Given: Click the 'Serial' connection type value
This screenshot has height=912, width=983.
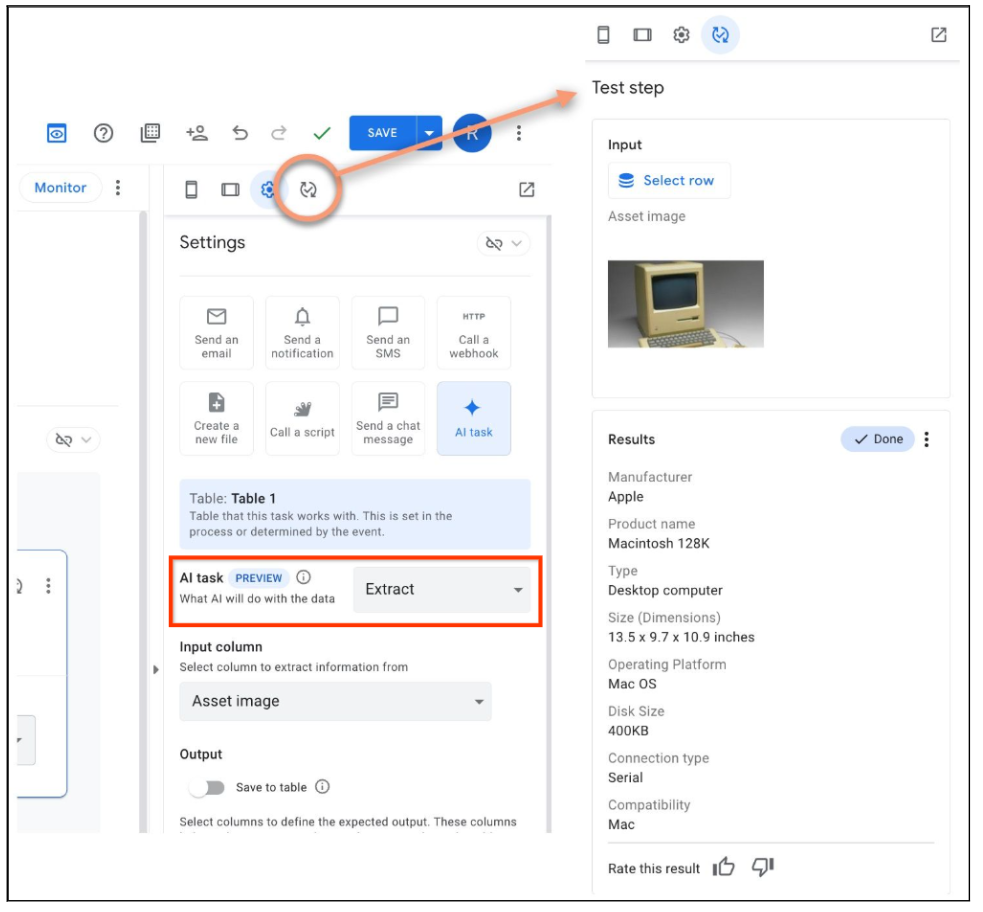Looking at the screenshot, I should coord(625,778).
